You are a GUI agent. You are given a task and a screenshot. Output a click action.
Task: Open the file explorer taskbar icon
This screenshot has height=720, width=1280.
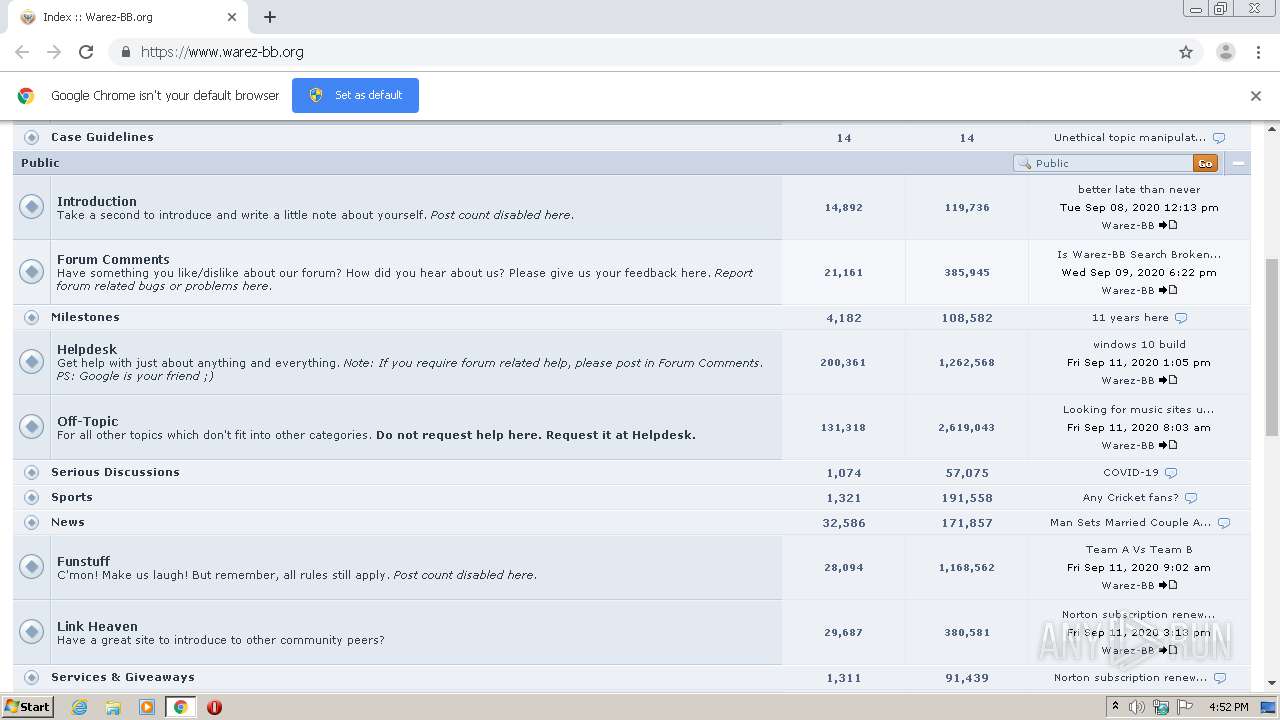point(113,707)
